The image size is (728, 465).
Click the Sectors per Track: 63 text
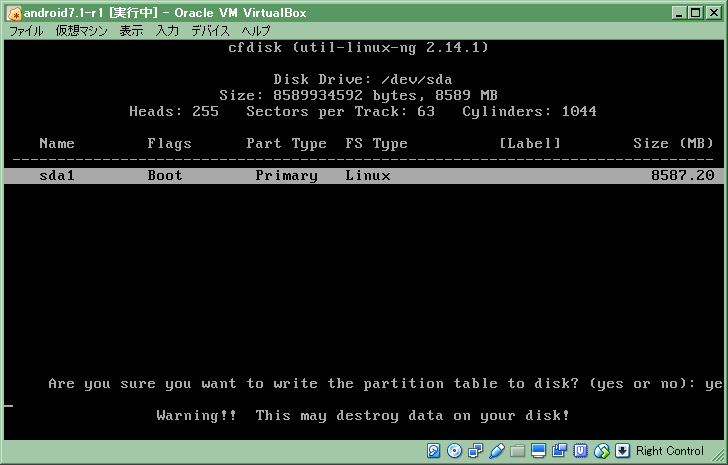(340, 111)
